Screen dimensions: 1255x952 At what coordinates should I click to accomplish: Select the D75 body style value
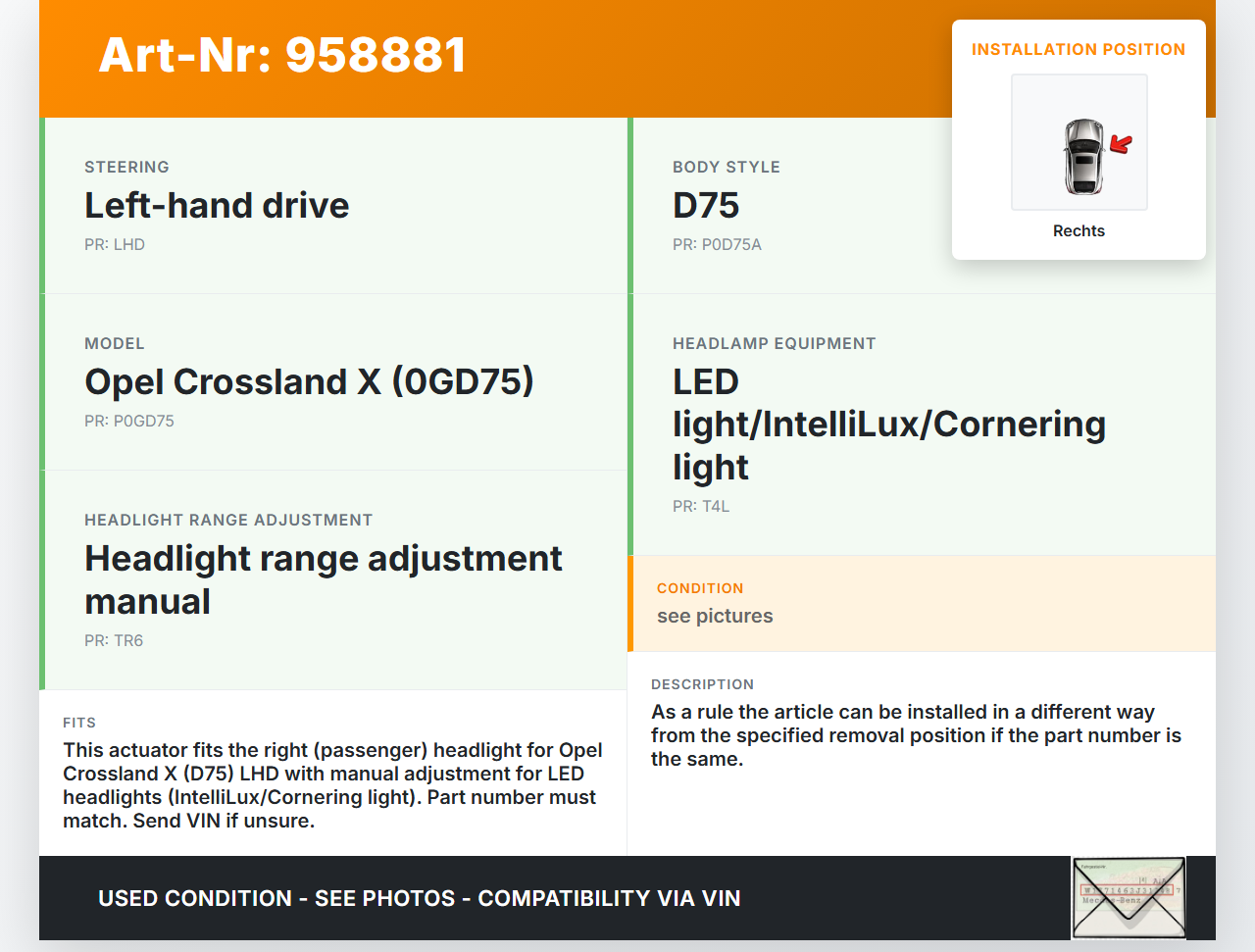click(x=706, y=205)
